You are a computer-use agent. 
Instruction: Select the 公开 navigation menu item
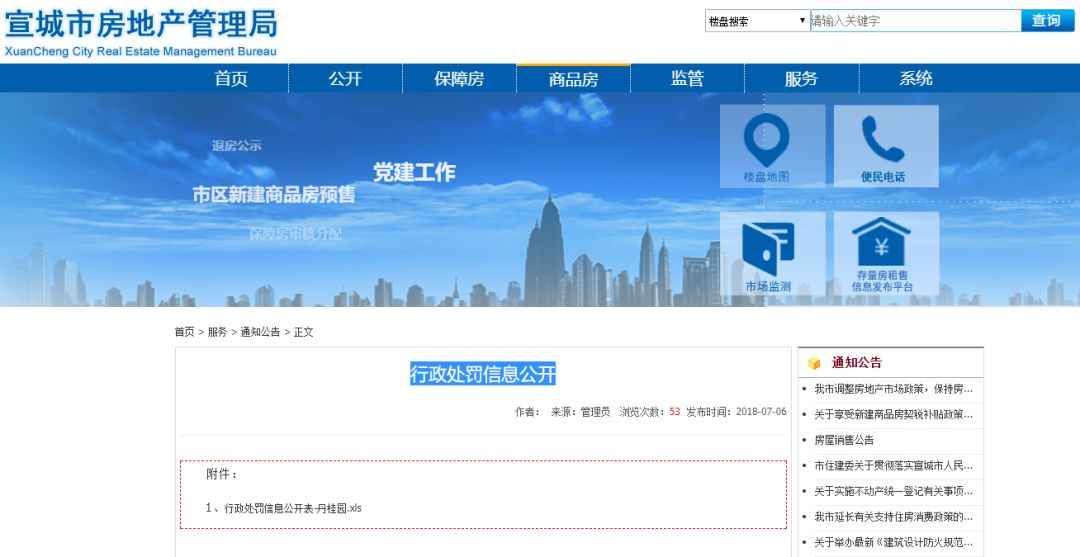[345, 79]
